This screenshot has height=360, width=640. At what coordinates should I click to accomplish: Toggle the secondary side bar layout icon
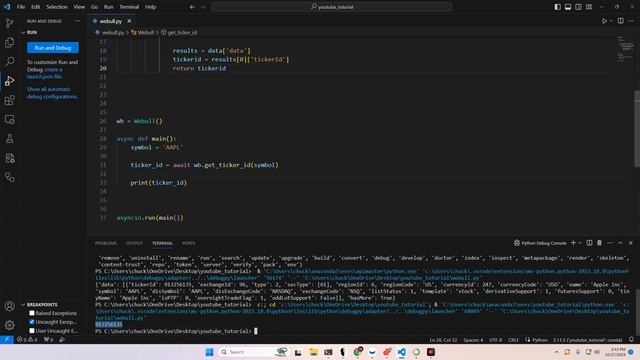578,7
